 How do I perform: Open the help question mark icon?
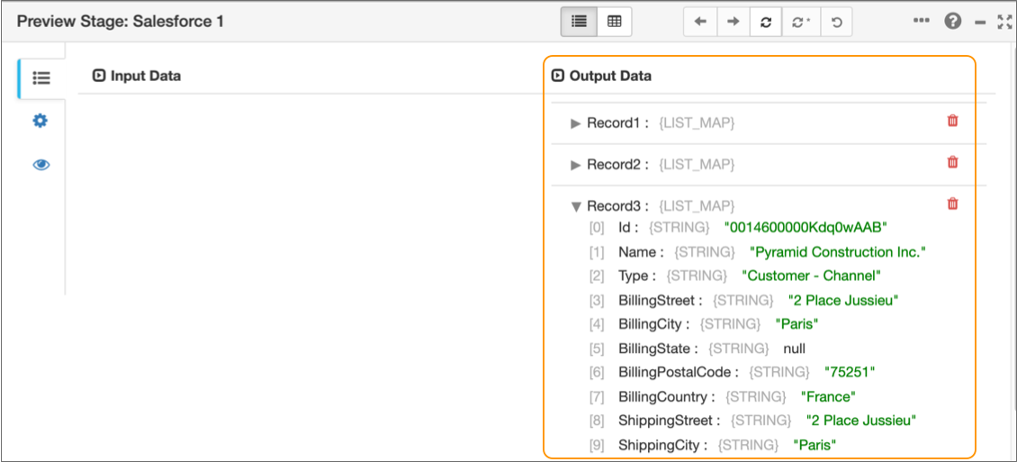953,21
